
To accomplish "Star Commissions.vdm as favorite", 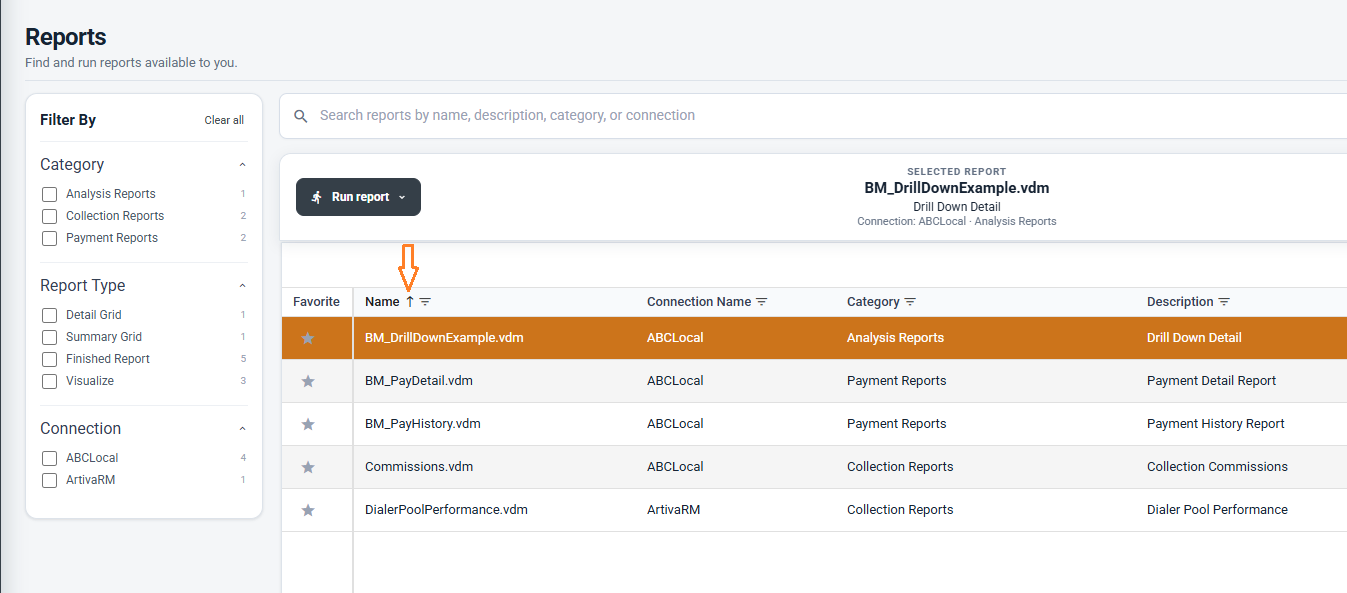I will 308,467.
